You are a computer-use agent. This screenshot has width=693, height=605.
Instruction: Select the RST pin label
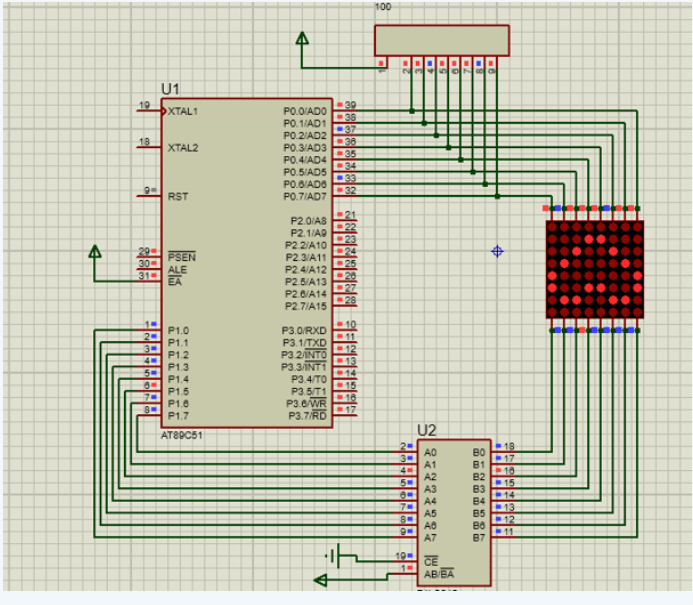coord(178,196)
